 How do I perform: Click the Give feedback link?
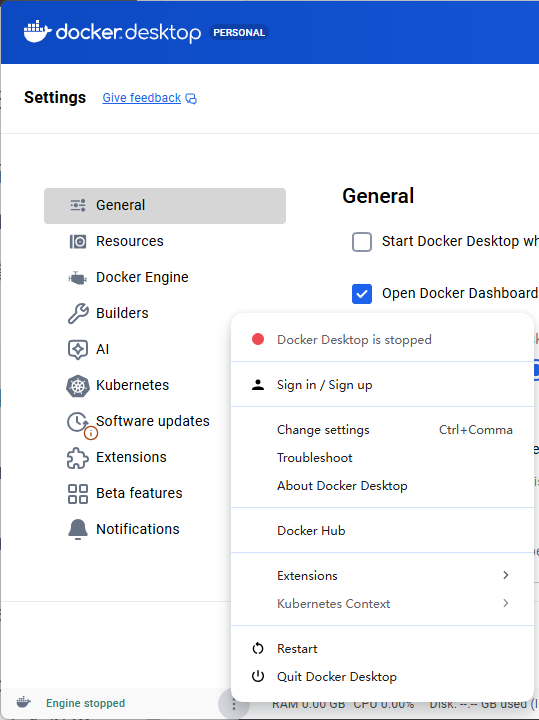click(142, 98)
